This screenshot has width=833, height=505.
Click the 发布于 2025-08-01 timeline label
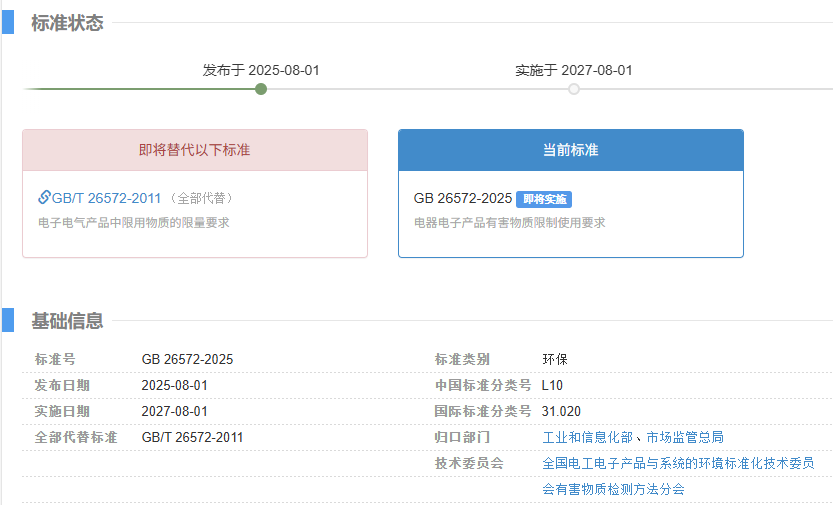261,70
